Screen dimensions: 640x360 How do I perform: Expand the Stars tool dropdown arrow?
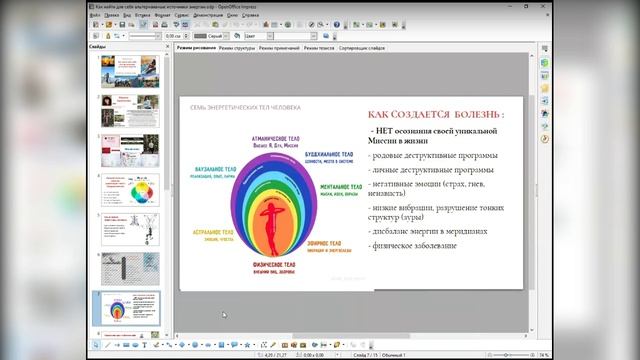(x=254, y=345)
